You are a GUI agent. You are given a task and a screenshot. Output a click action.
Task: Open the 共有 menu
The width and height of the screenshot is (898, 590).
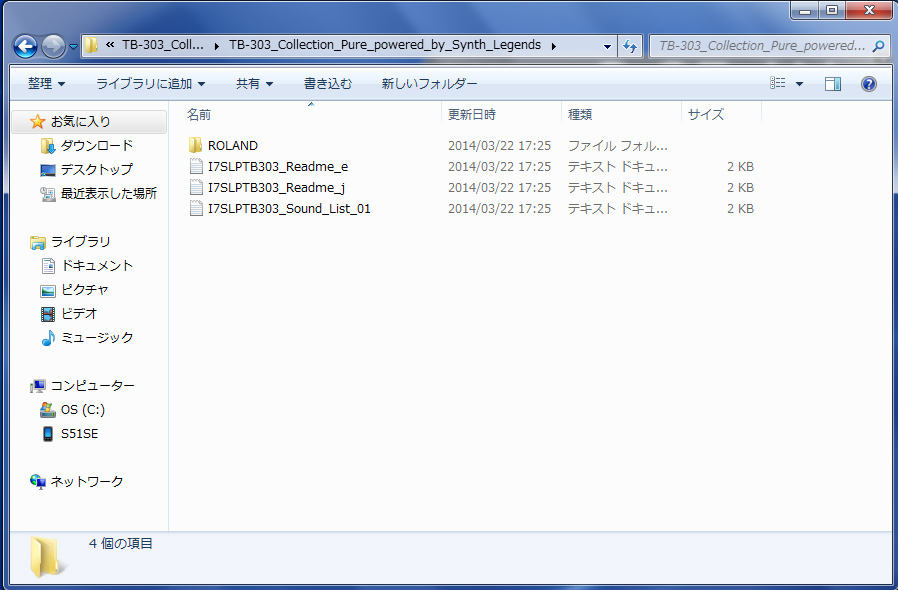pos(254,84)
